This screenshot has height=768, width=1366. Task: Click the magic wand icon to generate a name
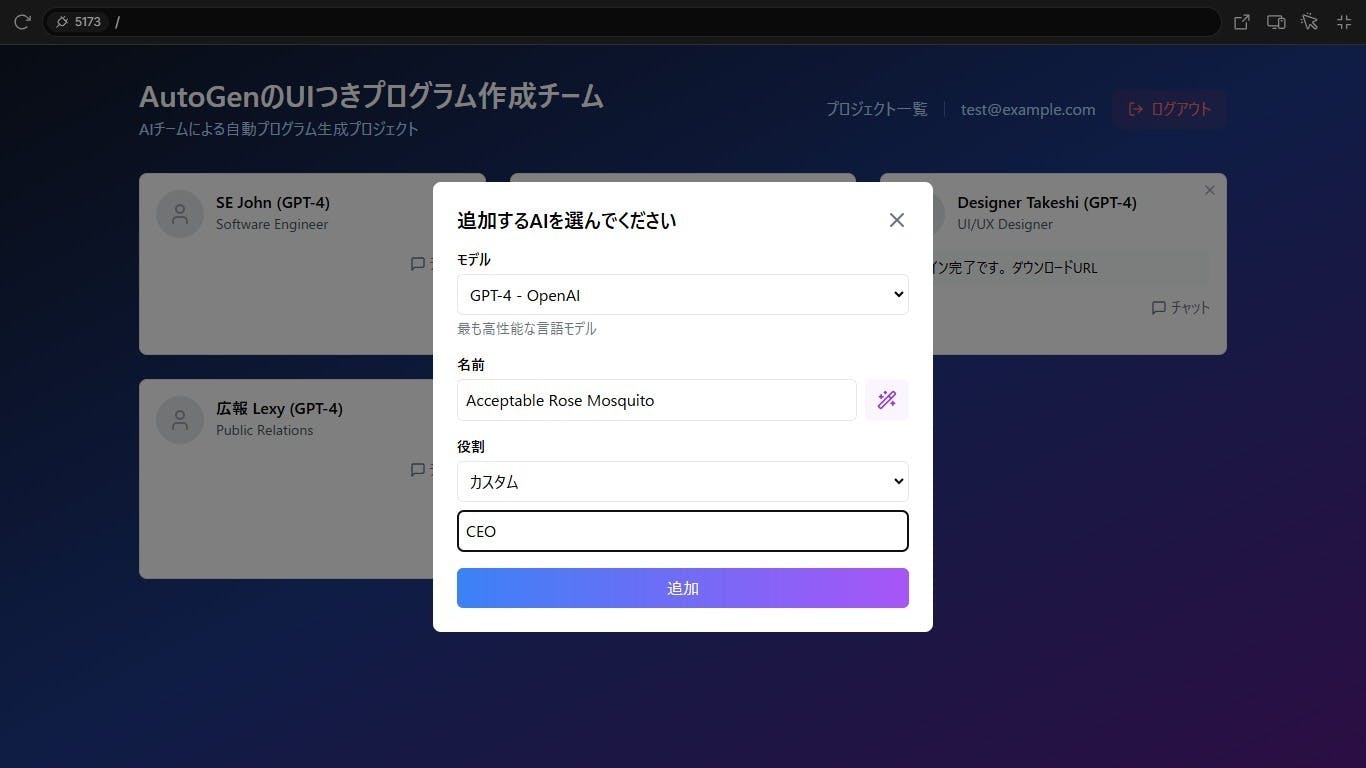[x=886, y=399]
